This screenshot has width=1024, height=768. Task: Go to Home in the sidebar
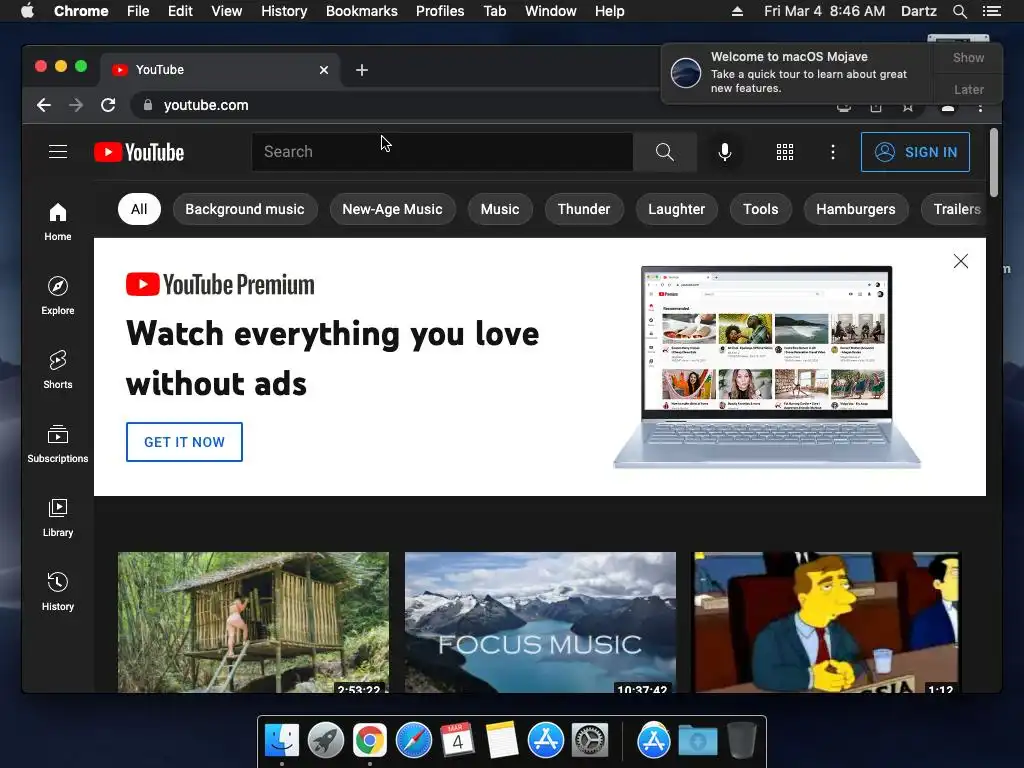pyautogui.click(x=58, y=222)
